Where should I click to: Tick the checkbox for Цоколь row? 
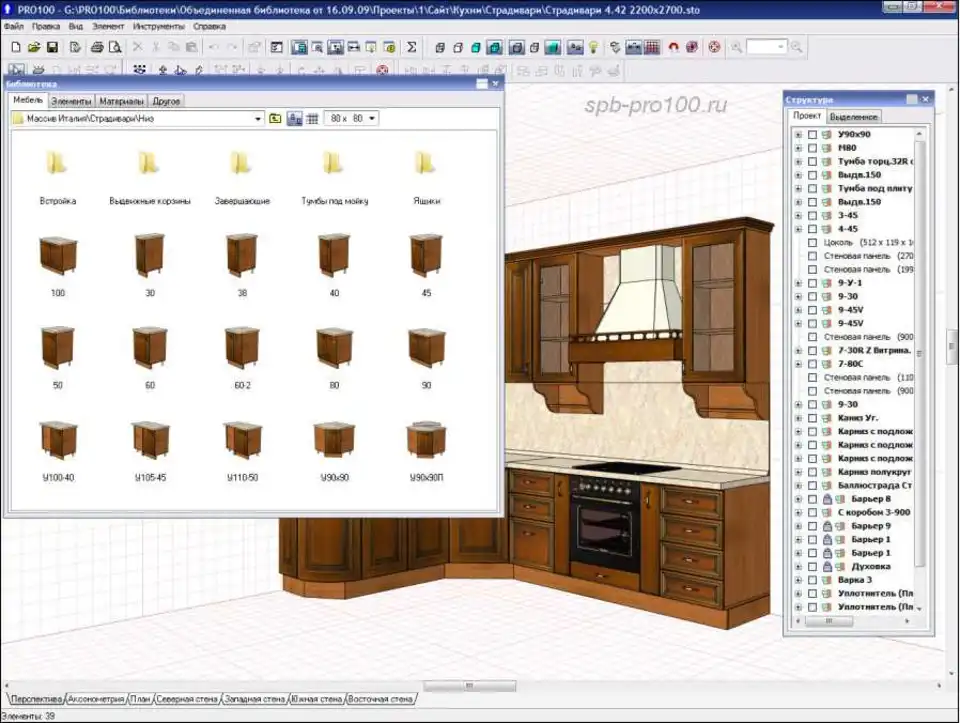click(812, 242)
